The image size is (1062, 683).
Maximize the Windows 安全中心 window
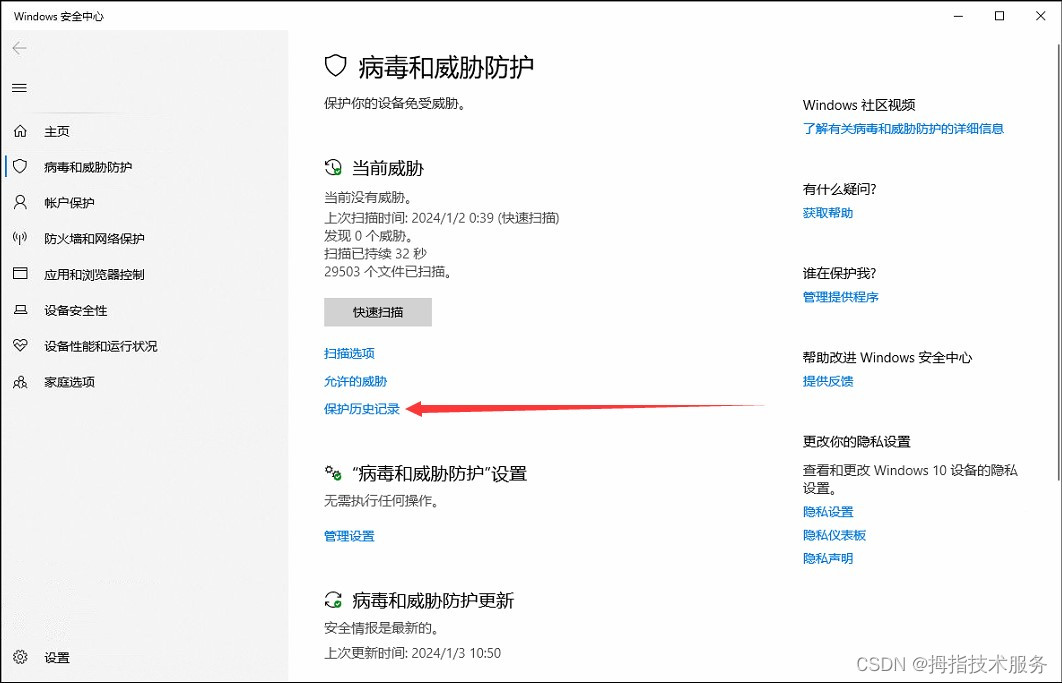(x=1000, y=16)
